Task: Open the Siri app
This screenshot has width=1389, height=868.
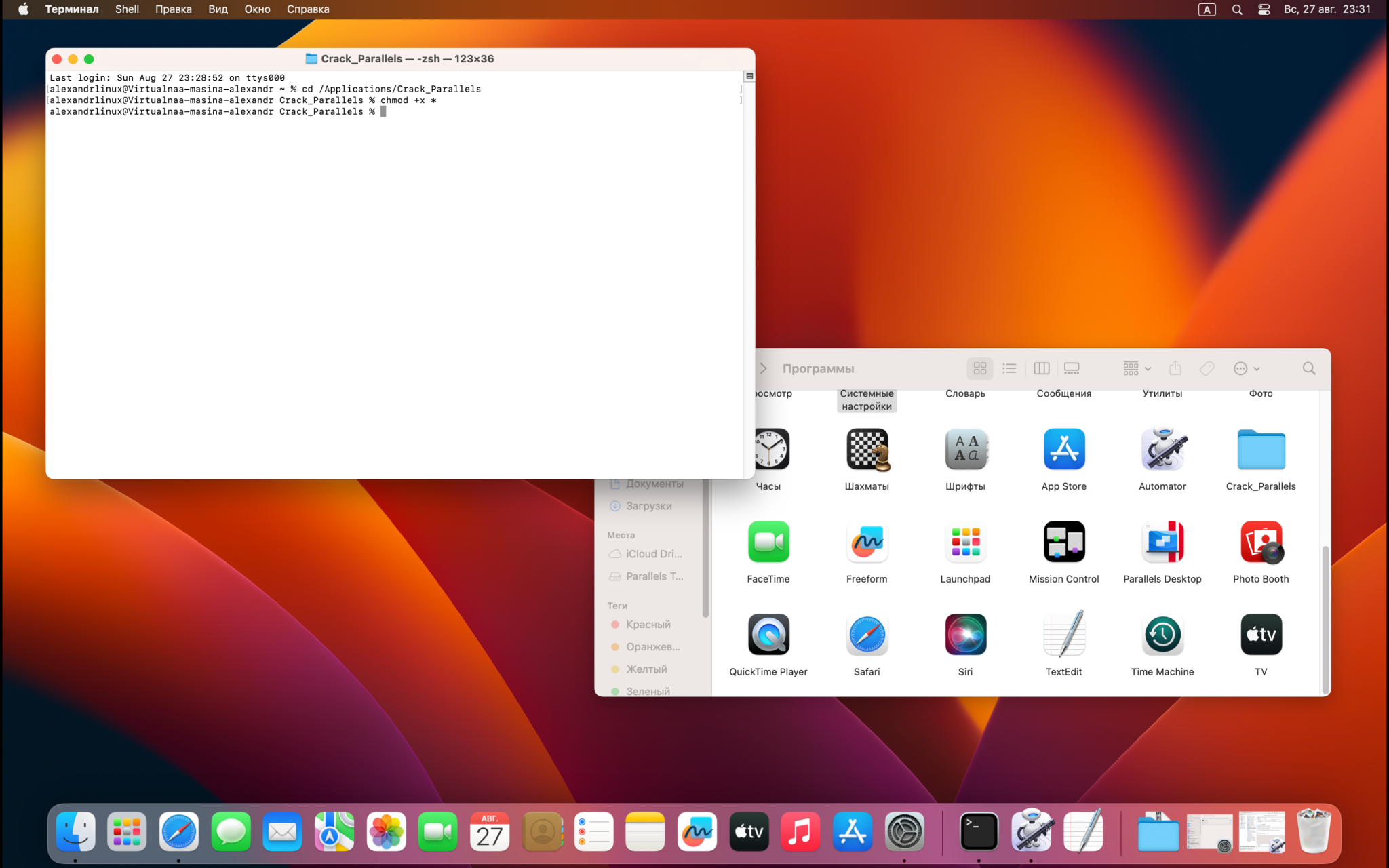Action: click(x=966, y=635)
